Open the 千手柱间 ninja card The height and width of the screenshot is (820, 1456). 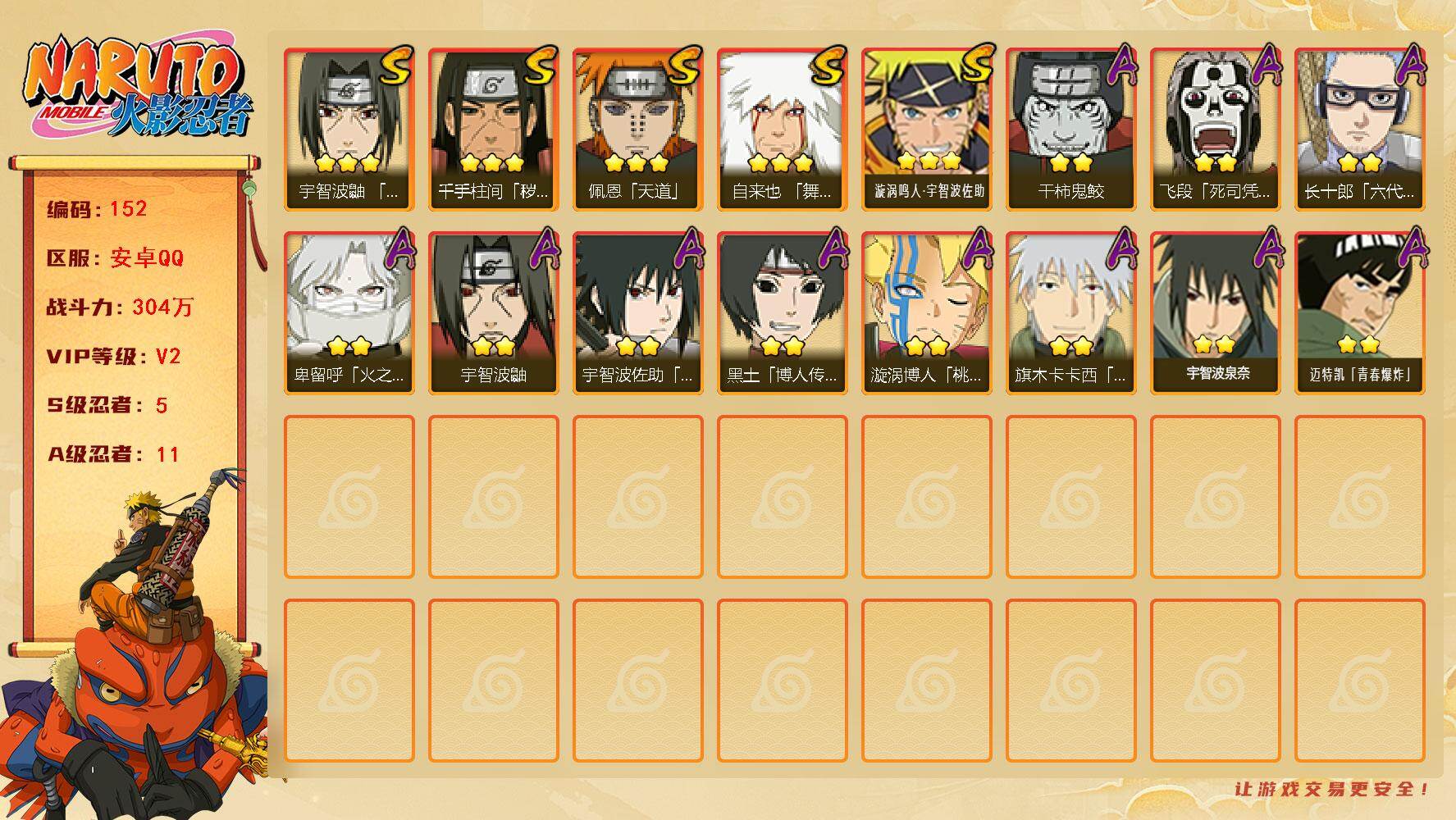[x=493, y=130]
